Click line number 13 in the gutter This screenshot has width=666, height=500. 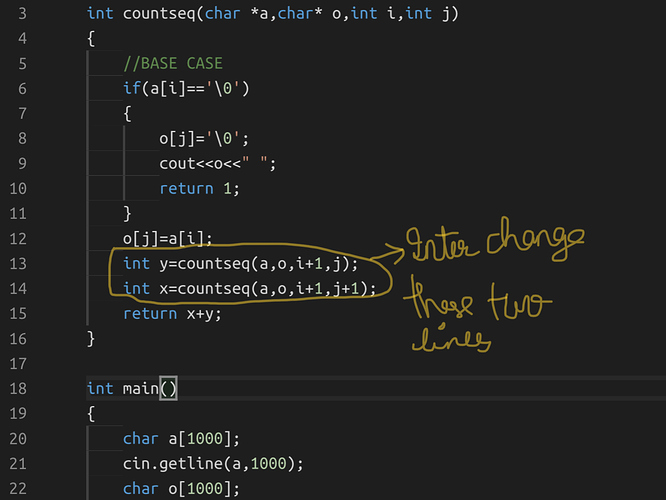coord(18,264)
